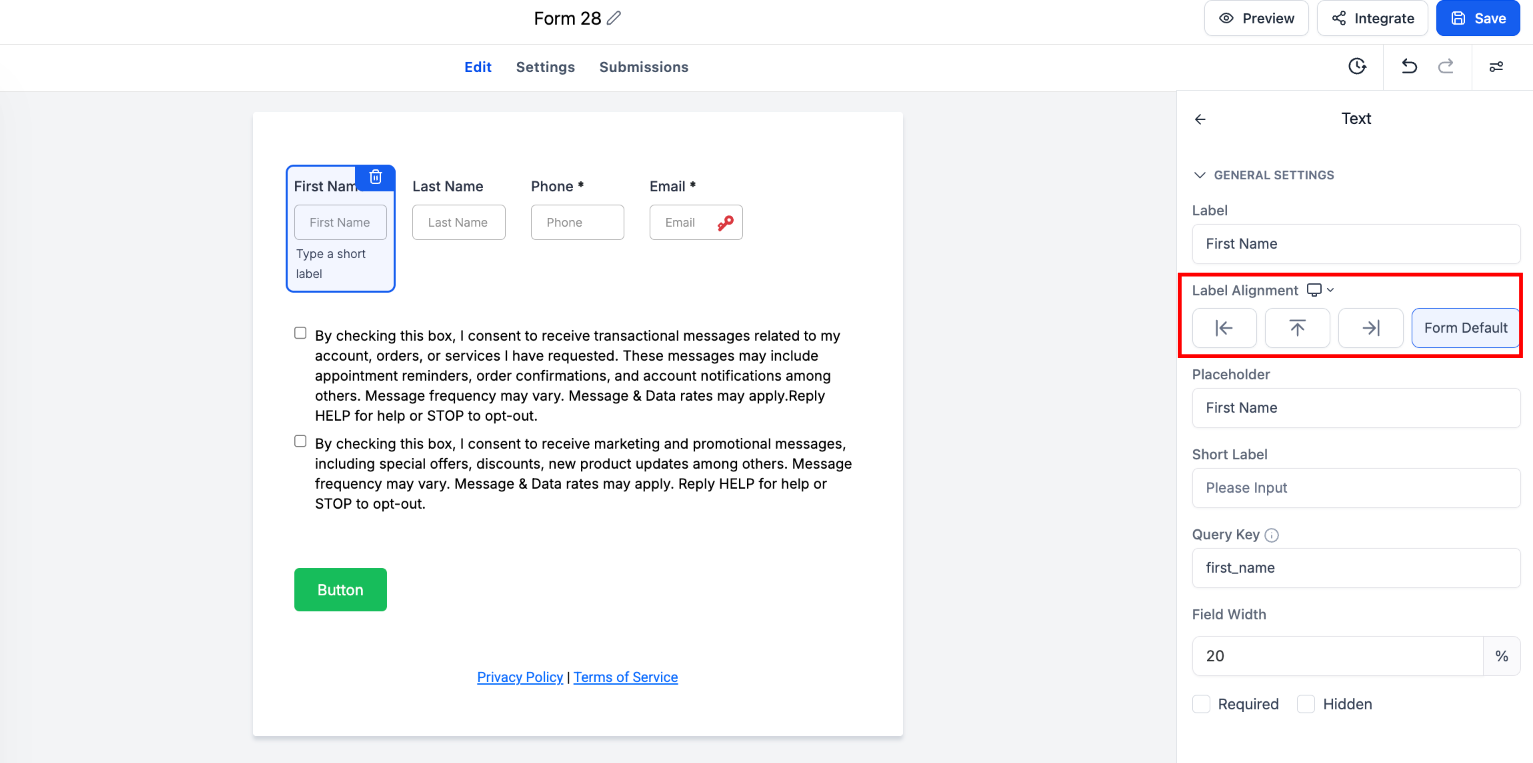The image size is (1533, 763).
Task: Click the blue Save button
Action: click(1477, 18)
